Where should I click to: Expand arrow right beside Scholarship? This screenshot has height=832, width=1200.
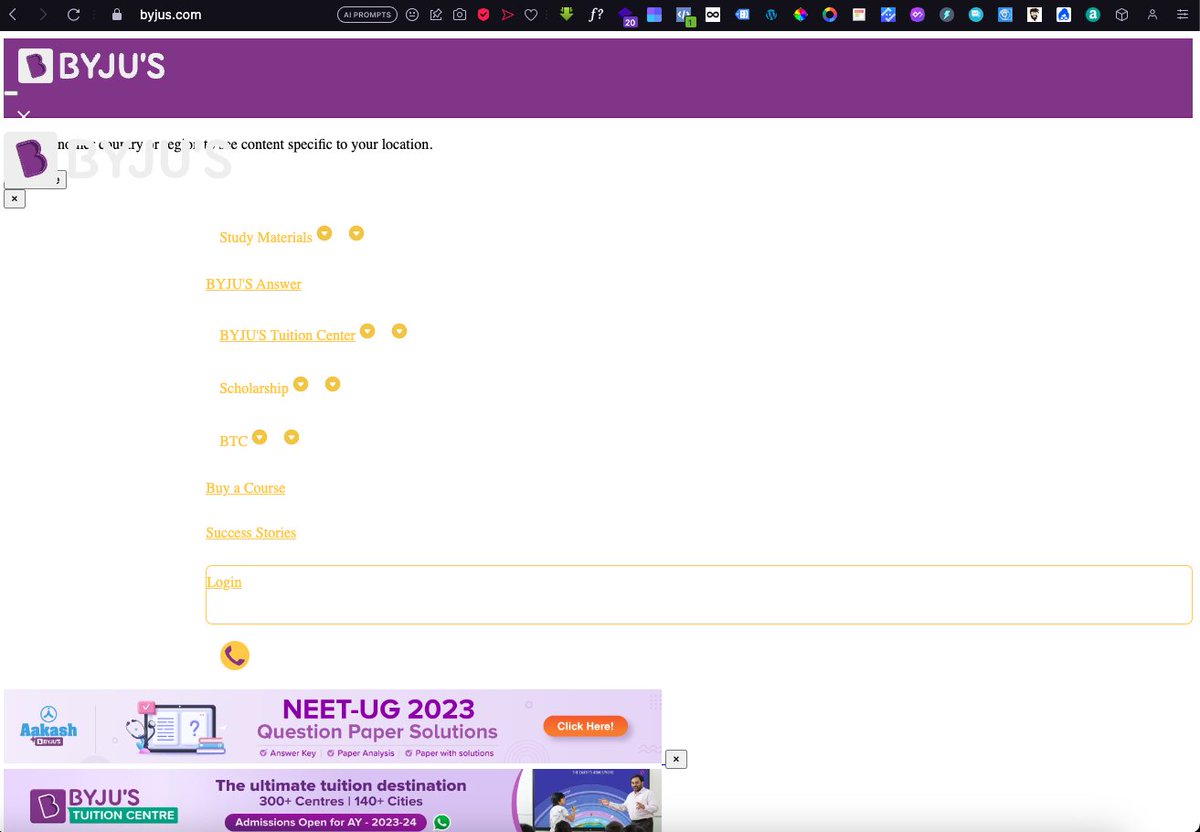(300, 384)
